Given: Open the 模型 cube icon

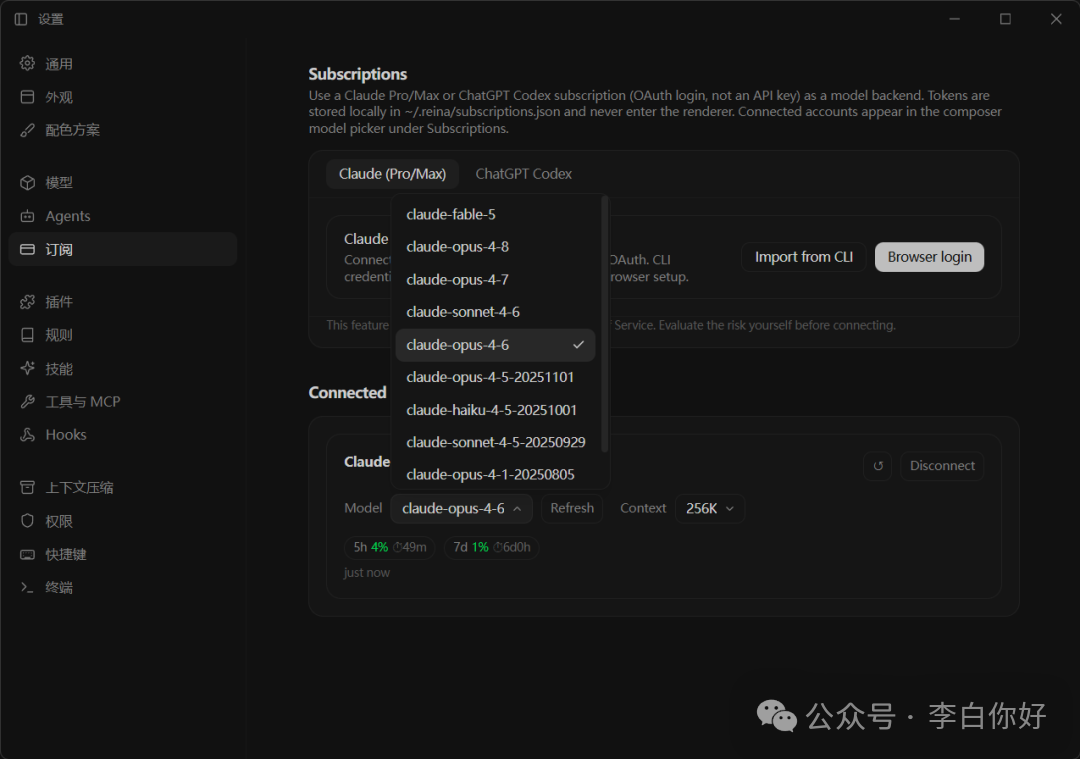Looking at the screenshot, I should (27, 183).
